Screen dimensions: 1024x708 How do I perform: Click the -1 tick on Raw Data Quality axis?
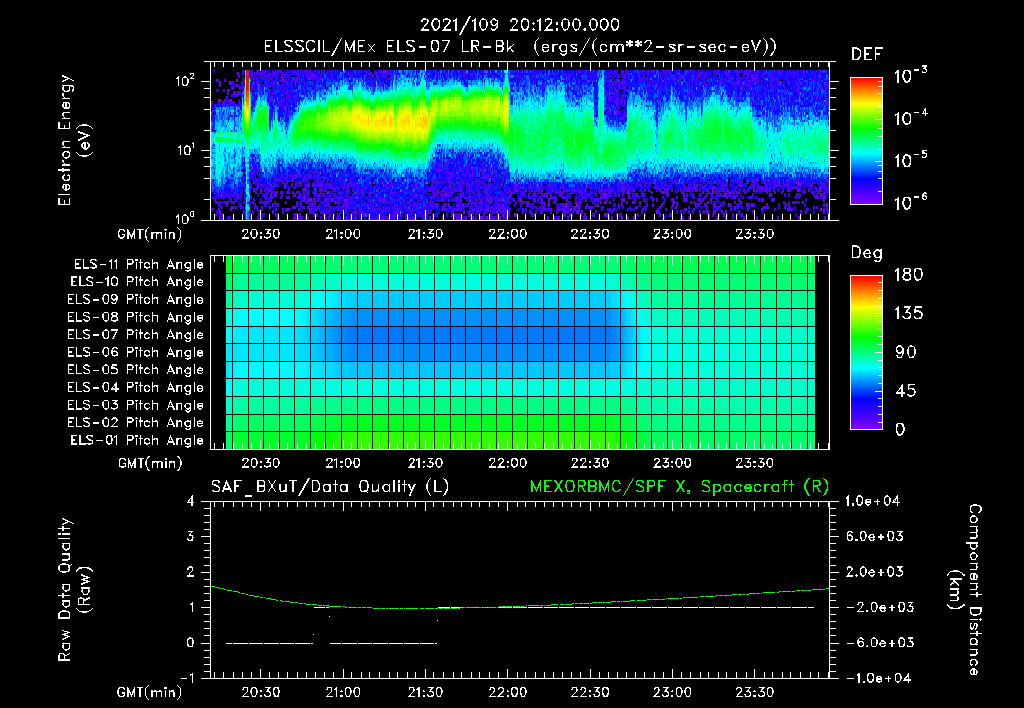point(187,678)
